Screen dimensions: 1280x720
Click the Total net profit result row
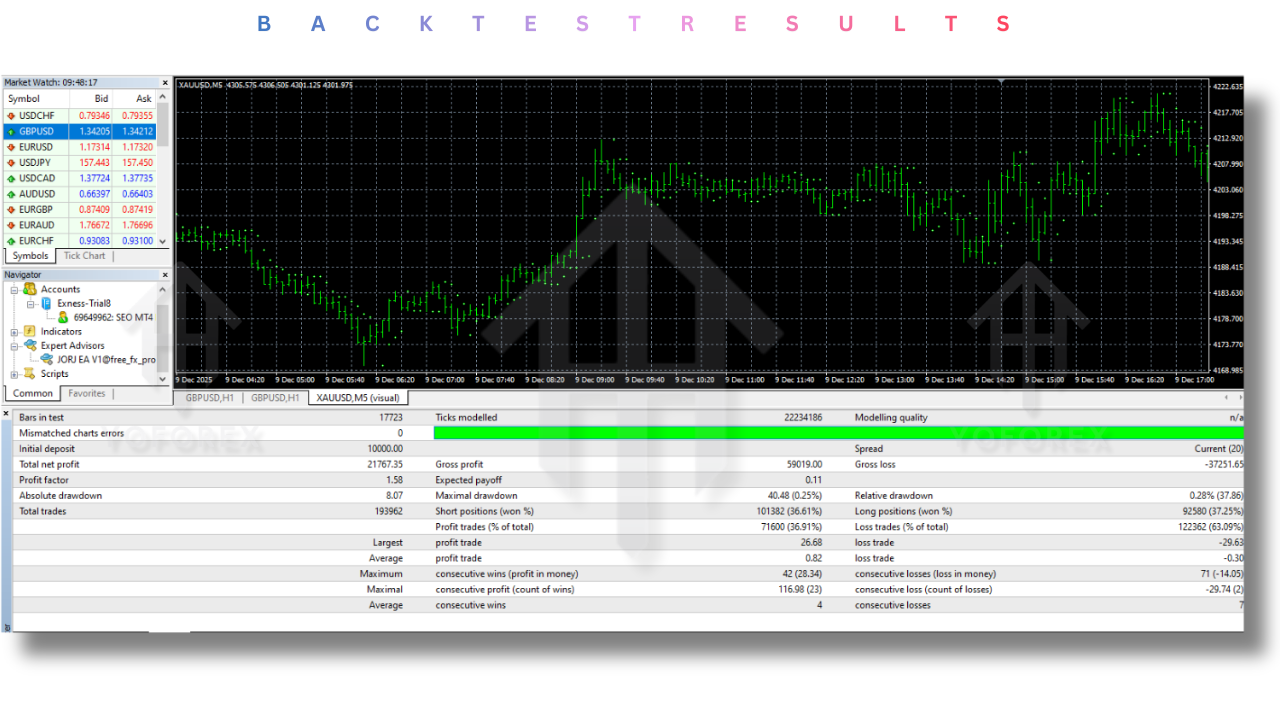[60, 464]
